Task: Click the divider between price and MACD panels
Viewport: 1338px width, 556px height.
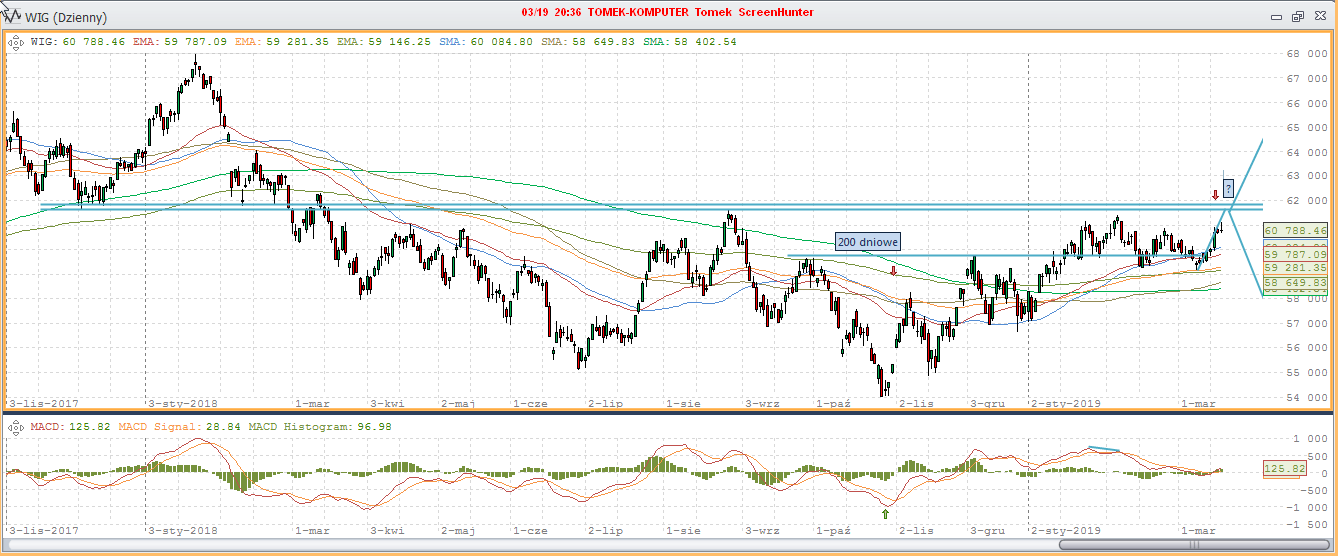Action: [668, 412]
